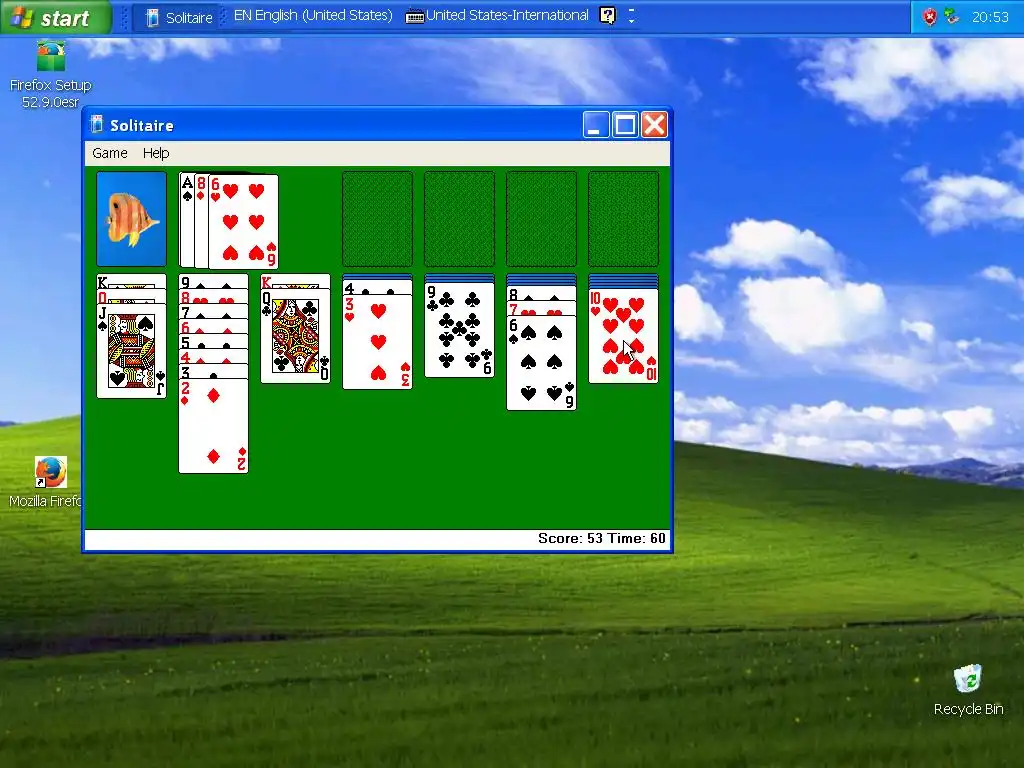
Task: Select the red 8 below the black 9 in the long run
Action: (214, 296)
